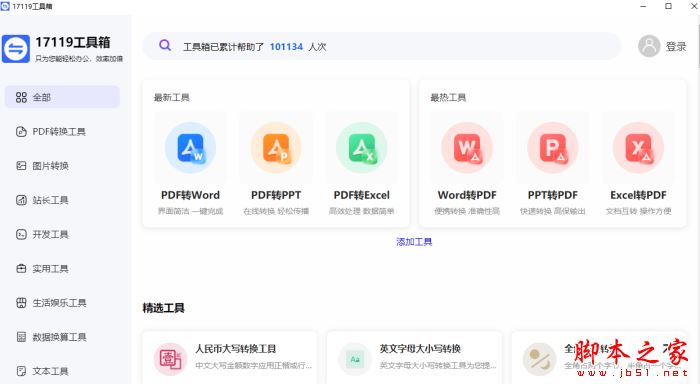Click the 人民币大写转换工具 icon

tap(170, 359)
